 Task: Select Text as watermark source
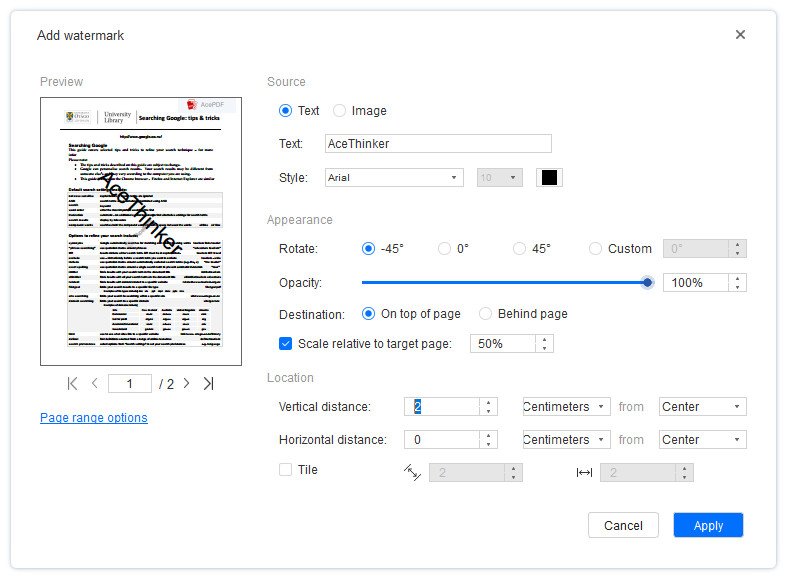285,110
